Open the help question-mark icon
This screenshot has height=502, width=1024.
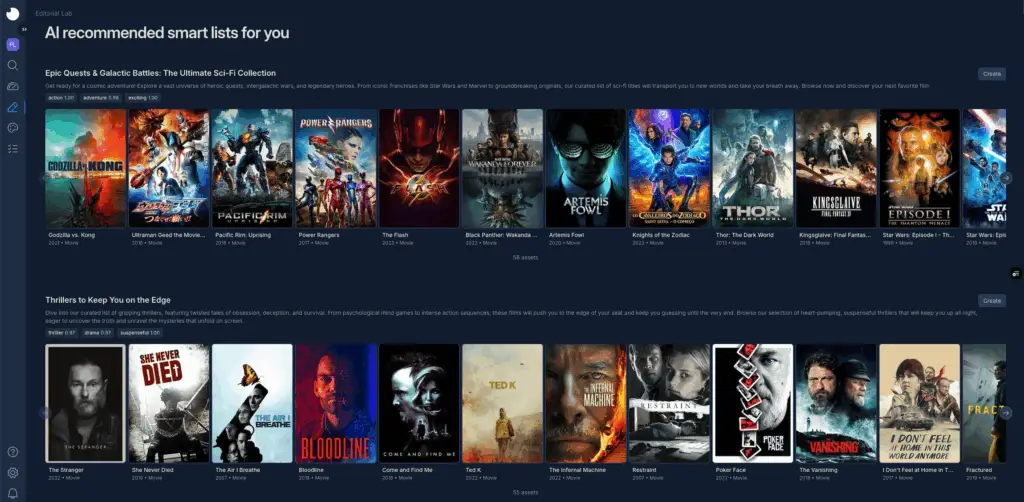[12, 452]
